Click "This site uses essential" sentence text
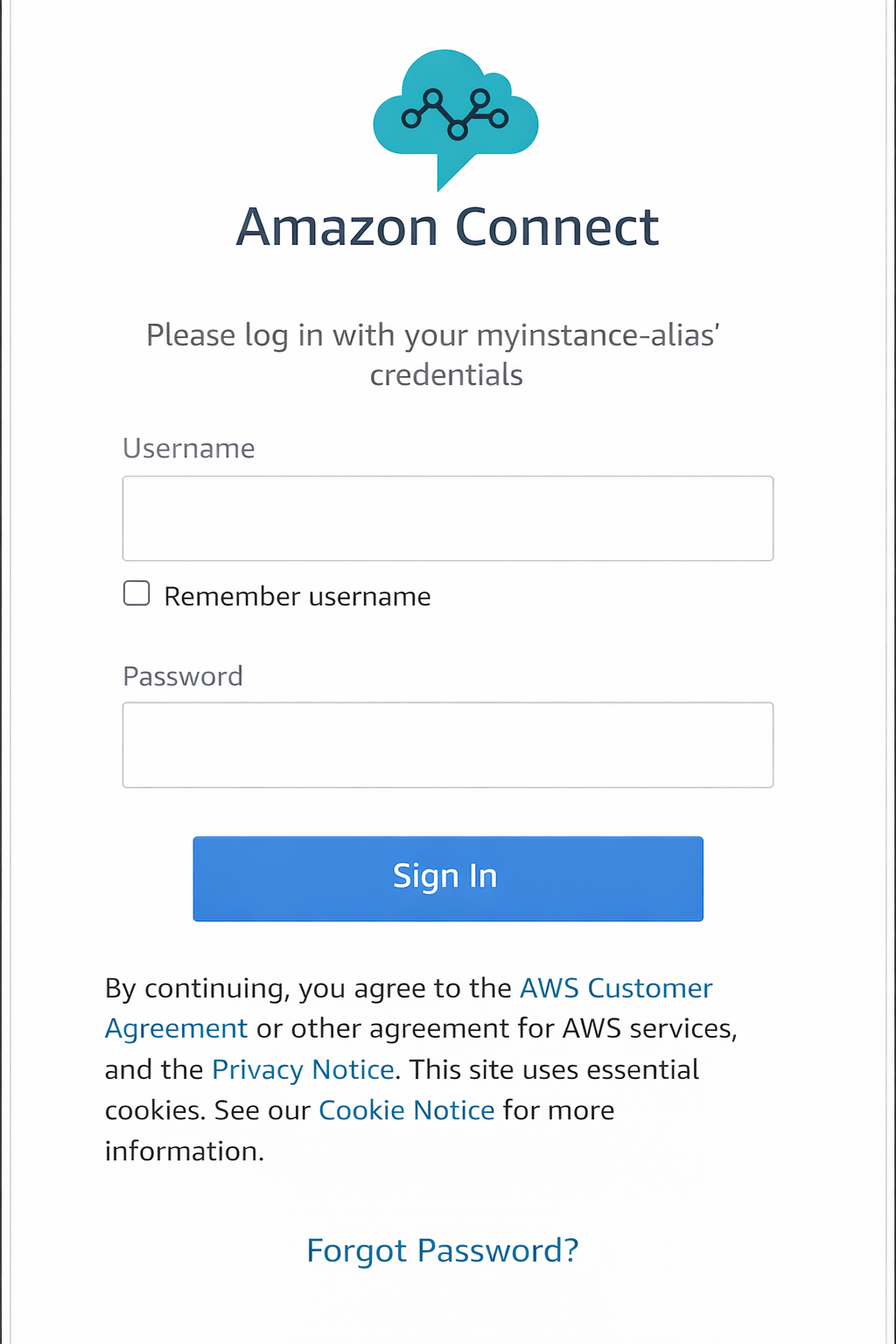896x1344 pixels. coord(555,1069)
